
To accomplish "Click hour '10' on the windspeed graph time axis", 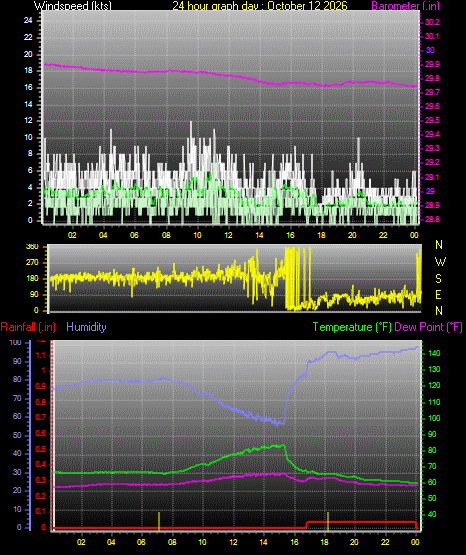I will [x=197, y=235].
